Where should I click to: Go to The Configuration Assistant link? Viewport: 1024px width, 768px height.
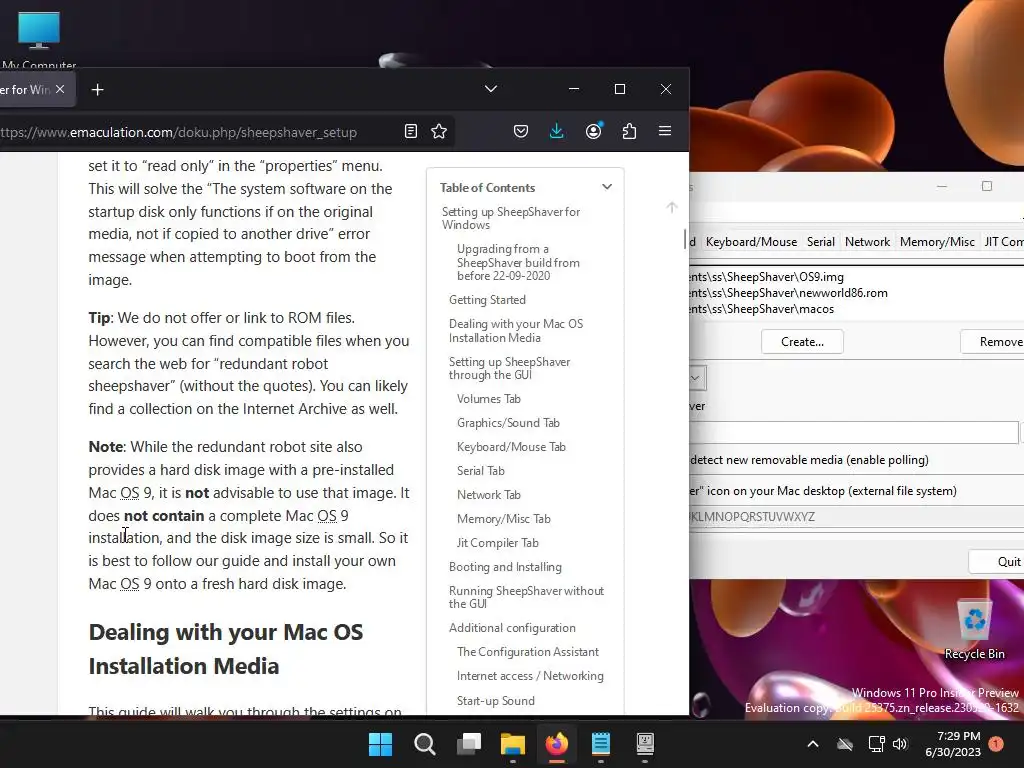click(x=528, y=652)
